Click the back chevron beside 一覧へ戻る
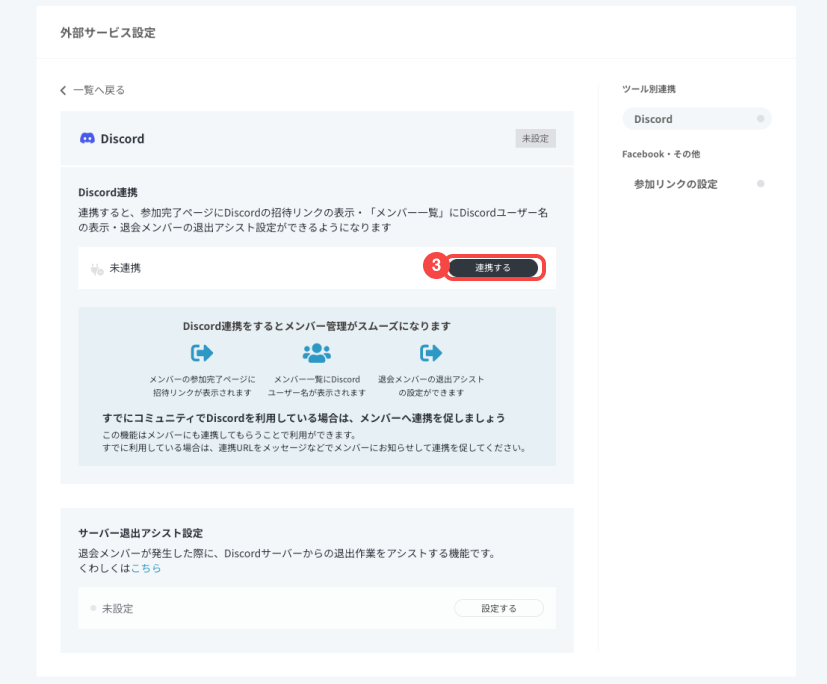827x684 pixels. (64, 90)
